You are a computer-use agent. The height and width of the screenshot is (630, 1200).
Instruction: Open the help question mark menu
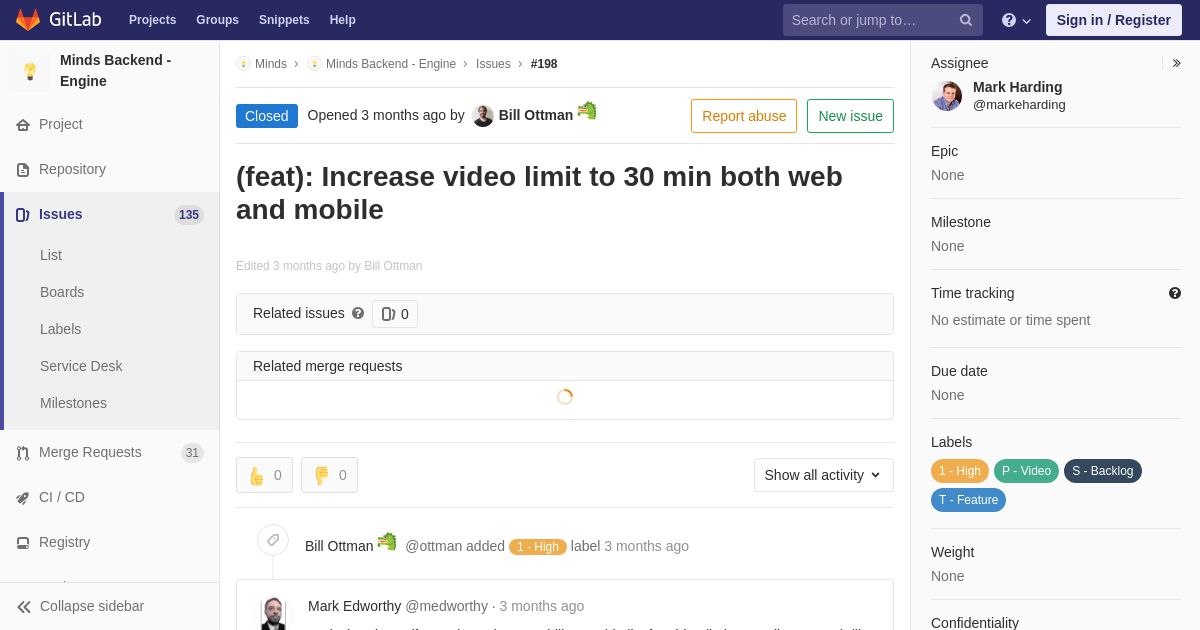coord(1016,20)
